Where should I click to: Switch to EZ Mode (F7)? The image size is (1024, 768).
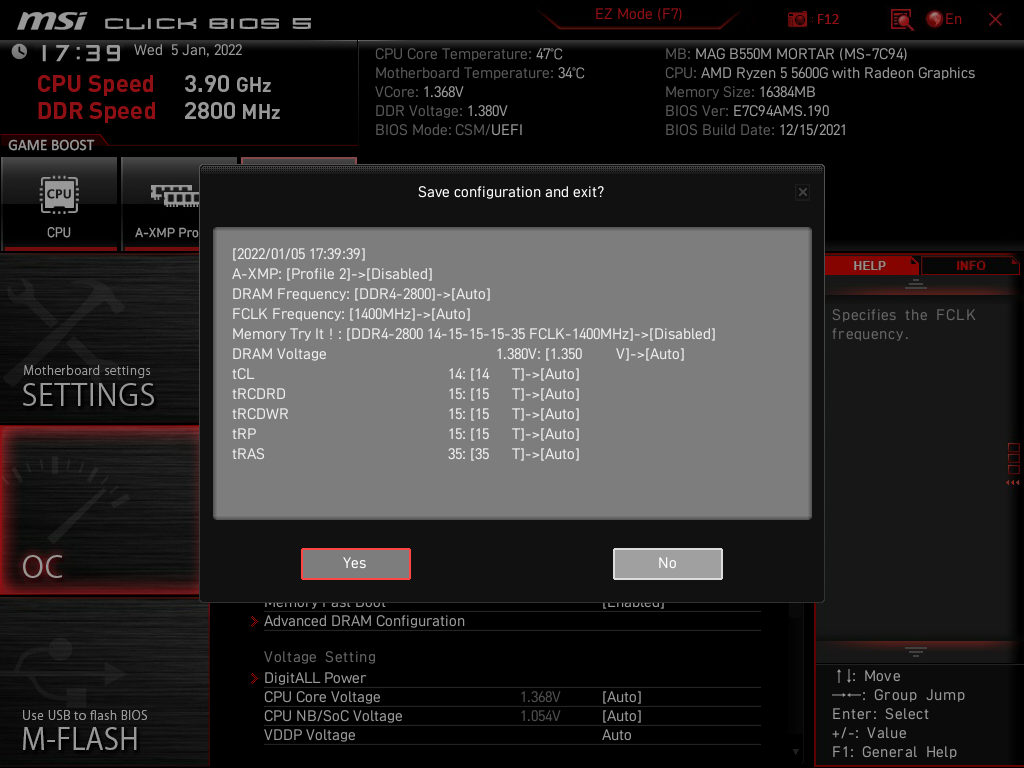tap(638, 14)
